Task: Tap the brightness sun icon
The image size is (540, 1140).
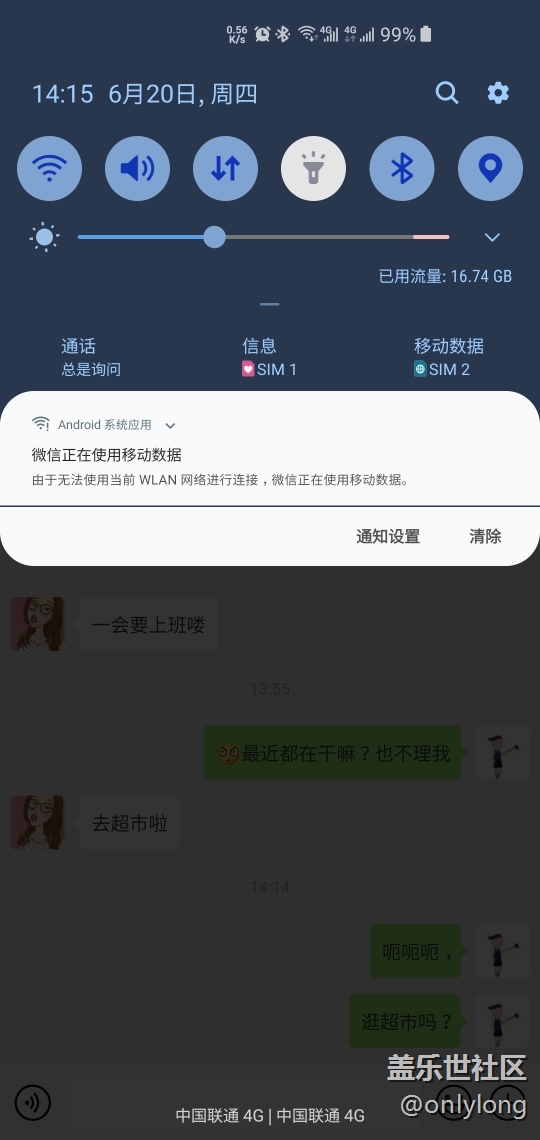Action: point(44,237)
